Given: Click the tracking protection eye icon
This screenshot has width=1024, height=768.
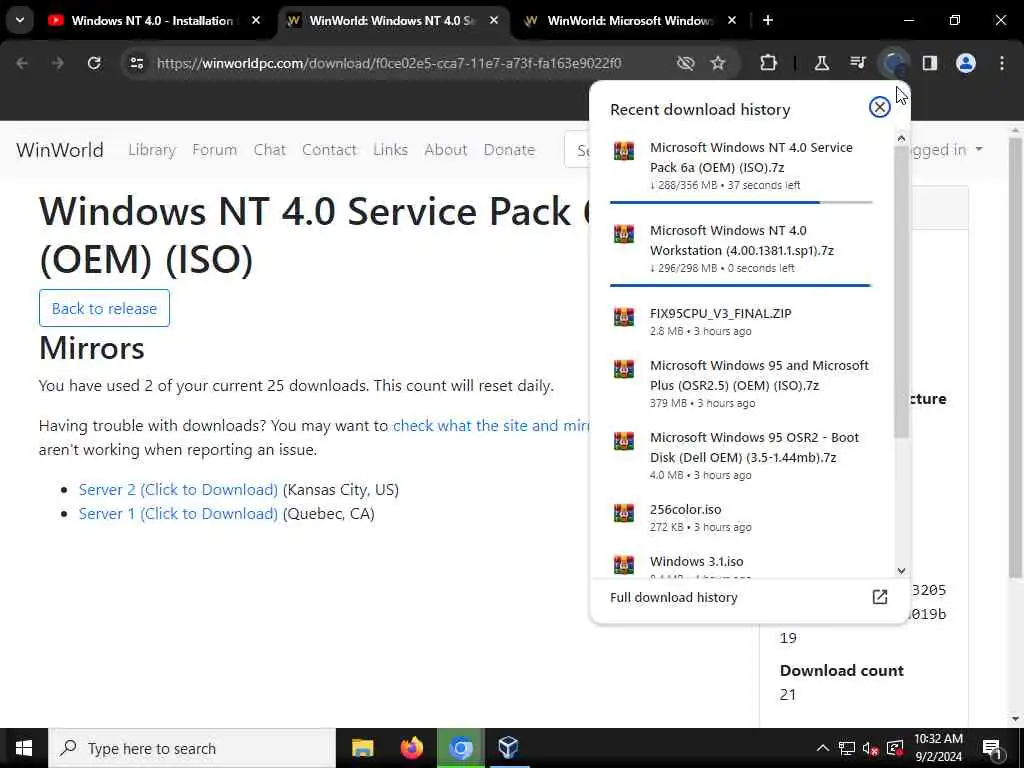Looking at the screenshot, I should 685,63.
